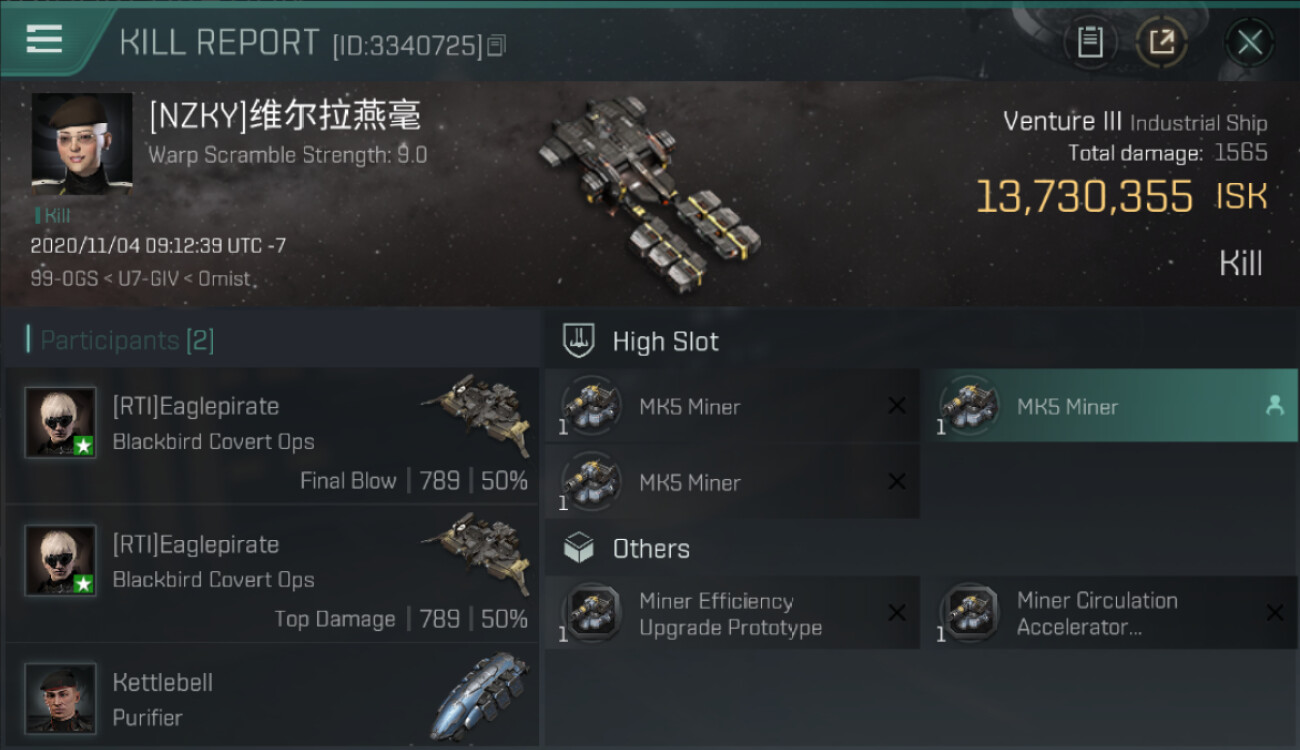Open Miner Efficiency Upgrade Prototype item
The image size is (1300, 750).
tap(732, 613)
